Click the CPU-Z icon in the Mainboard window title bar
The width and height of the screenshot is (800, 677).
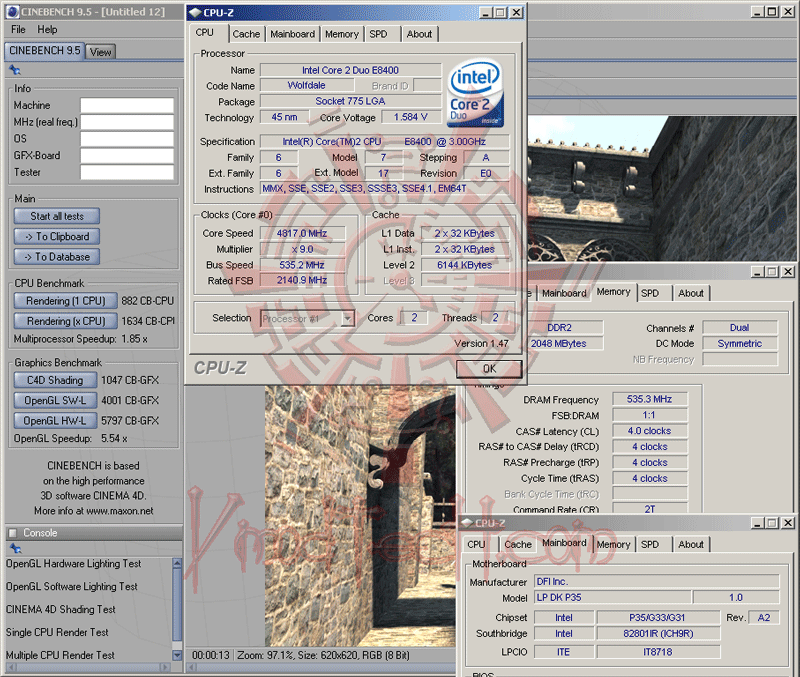point(466,523)
